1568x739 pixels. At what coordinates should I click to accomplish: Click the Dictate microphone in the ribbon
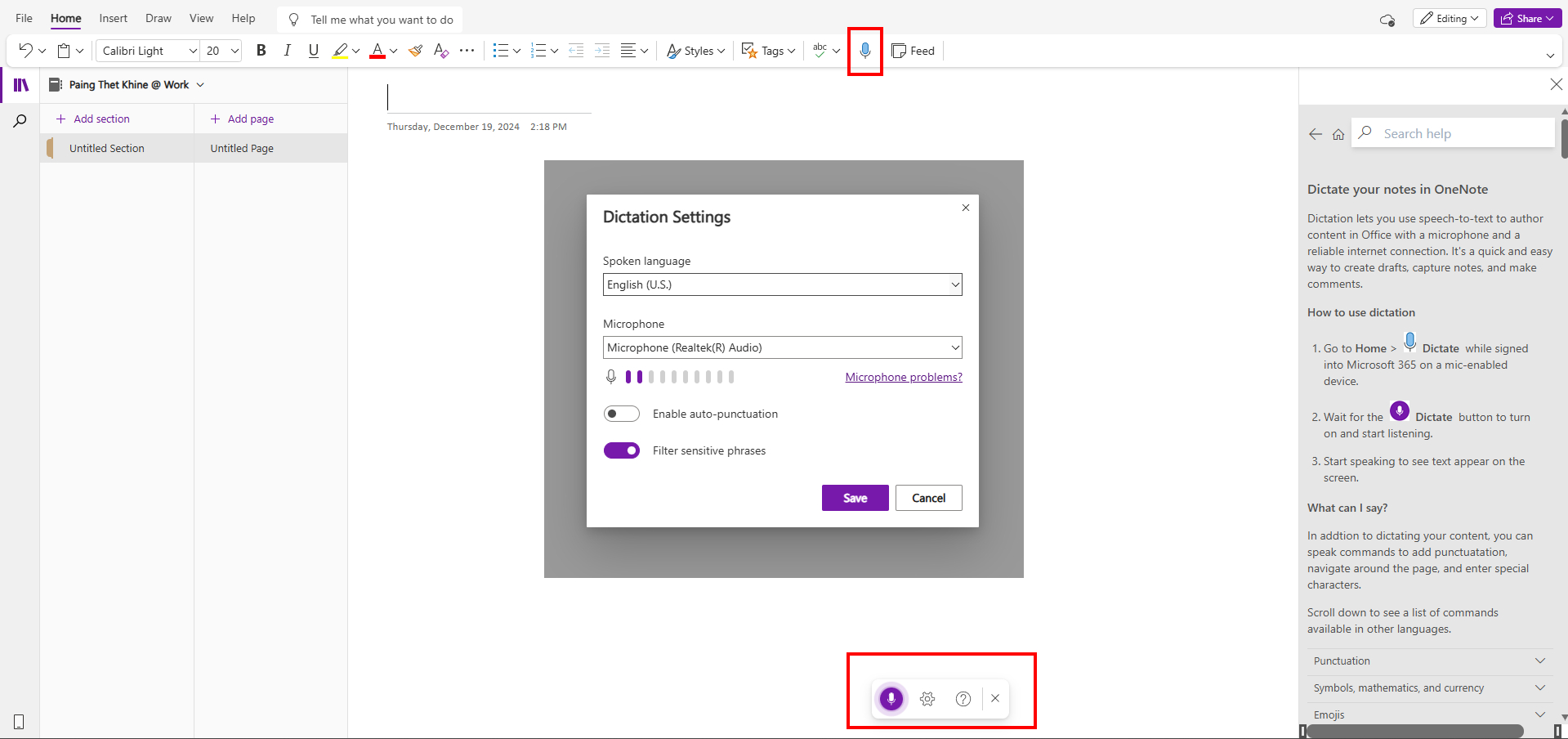[x=865, y=51]
